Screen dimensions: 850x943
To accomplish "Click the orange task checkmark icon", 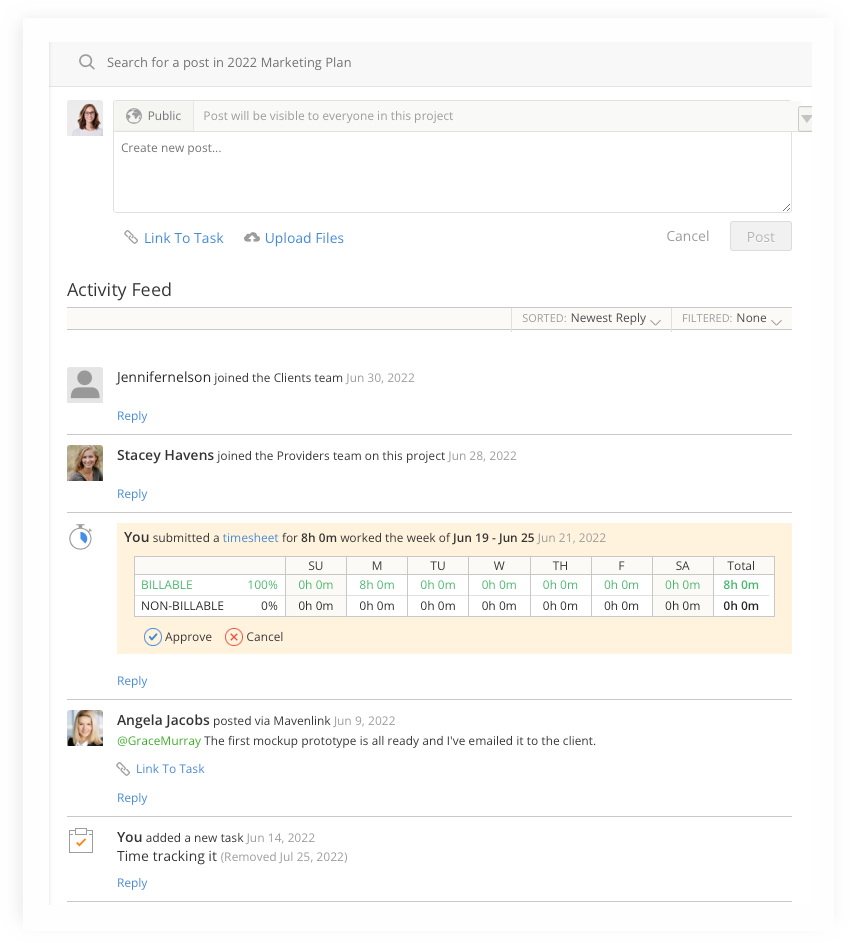I will [82, 841].
